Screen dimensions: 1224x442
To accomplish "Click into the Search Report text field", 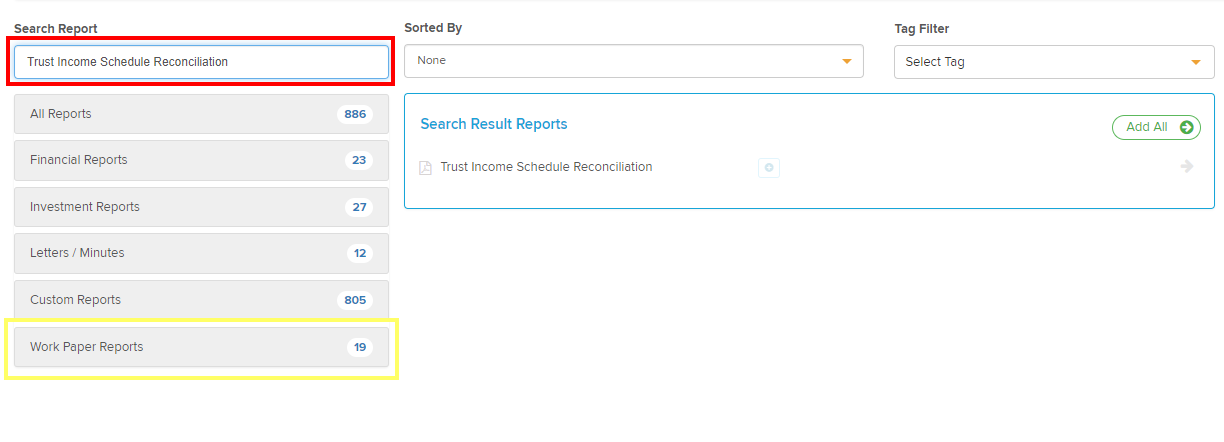I will pos(201,62).
